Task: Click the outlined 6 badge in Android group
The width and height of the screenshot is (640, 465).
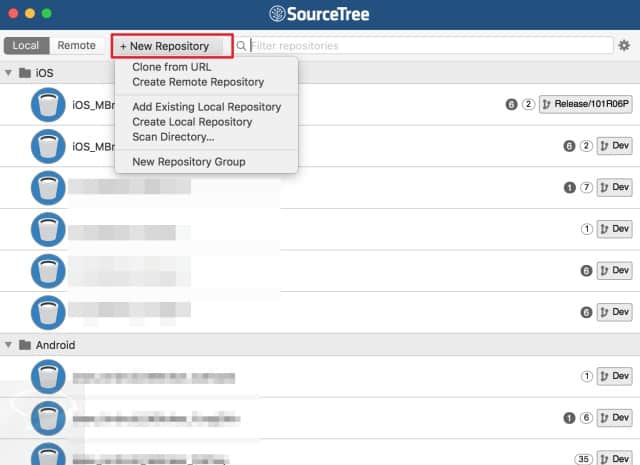Action: [x=587, y=418]
